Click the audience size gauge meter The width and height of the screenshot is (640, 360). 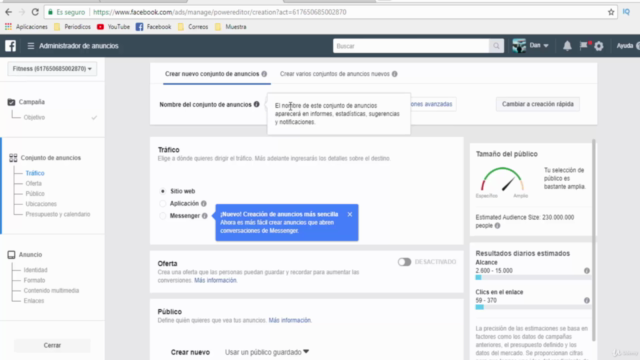click(x=502, y=180)
